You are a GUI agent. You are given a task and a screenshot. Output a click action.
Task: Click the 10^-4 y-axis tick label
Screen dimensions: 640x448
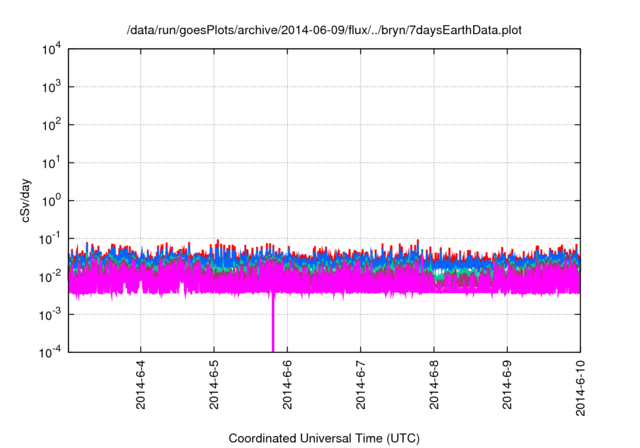50,352
